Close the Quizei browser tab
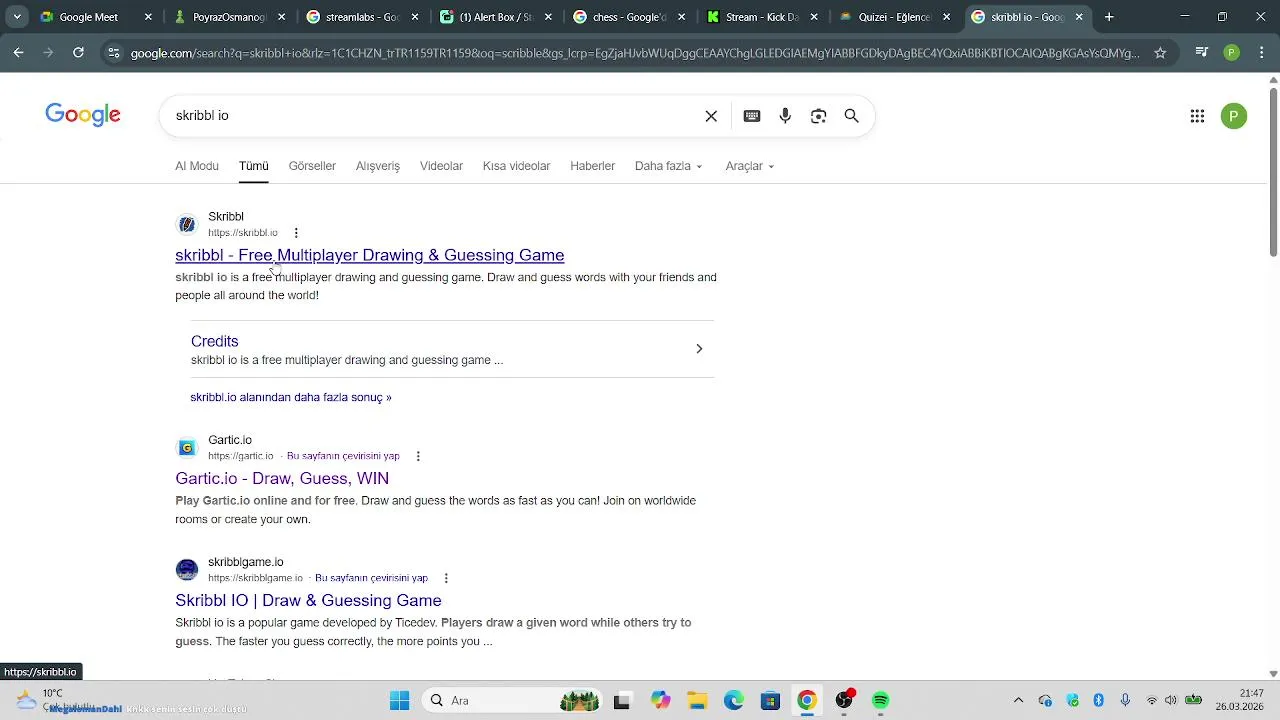Viewport: 1280px width, 720px height. pos(947,17)
